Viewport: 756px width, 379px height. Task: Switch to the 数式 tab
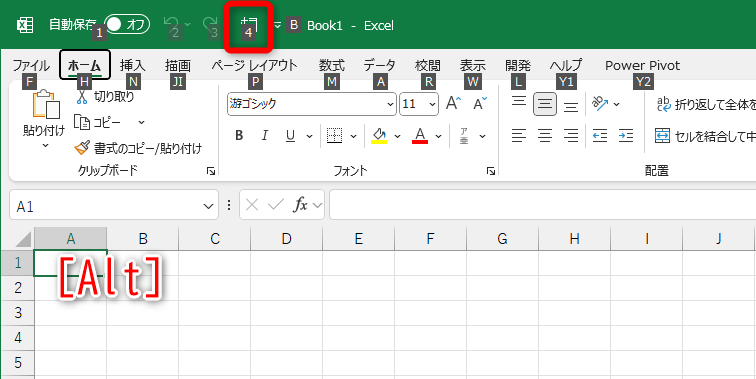coord(332,65)
